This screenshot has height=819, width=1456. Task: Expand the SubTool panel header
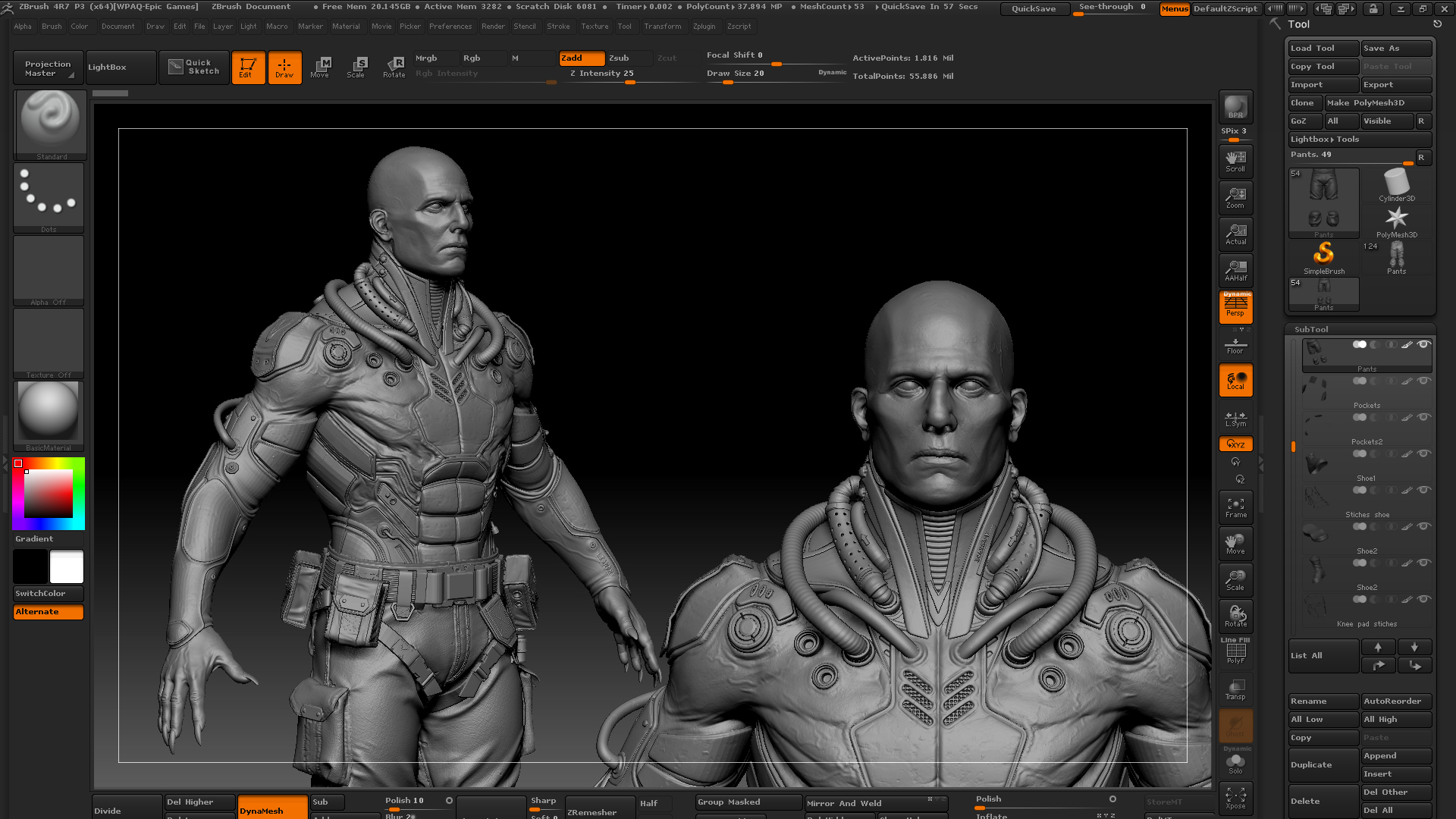coord(1311,329)
